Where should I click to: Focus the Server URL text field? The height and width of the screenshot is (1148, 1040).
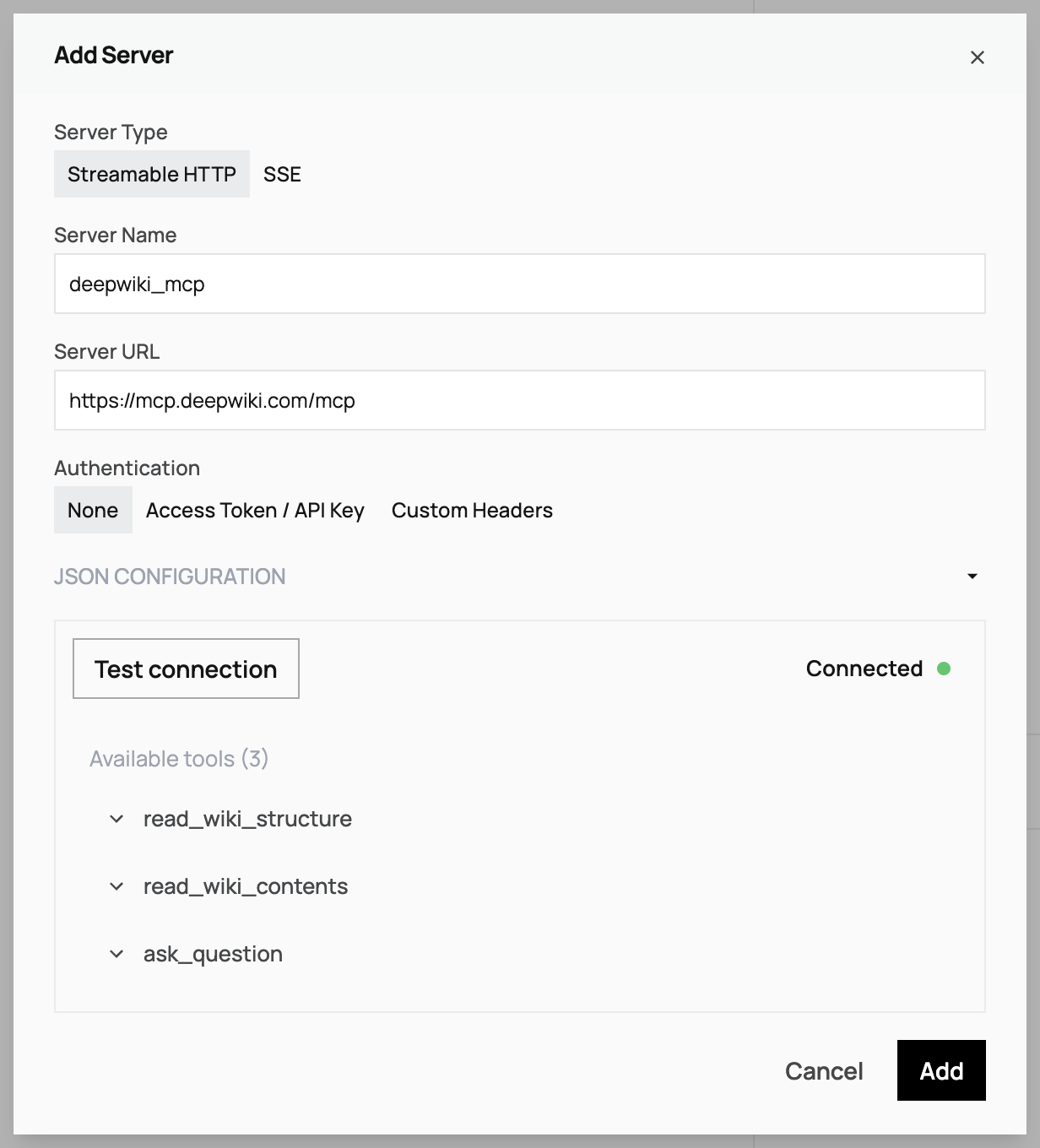(519, 401)
